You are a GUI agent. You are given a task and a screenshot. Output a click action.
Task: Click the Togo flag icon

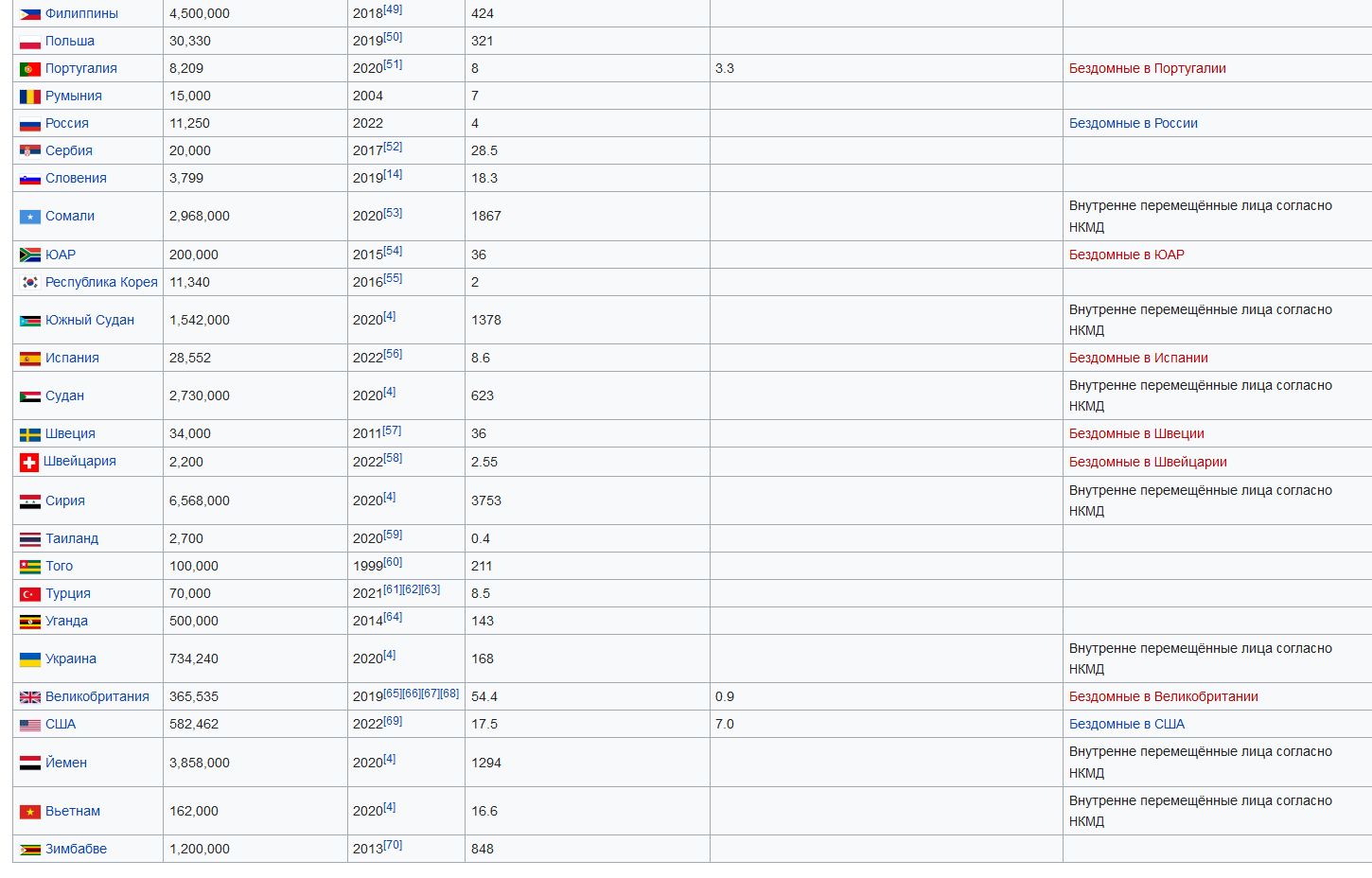click(30, 567)
